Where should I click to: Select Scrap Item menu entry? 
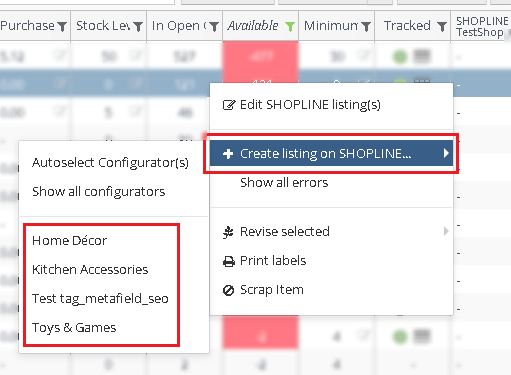click(331, 290)
